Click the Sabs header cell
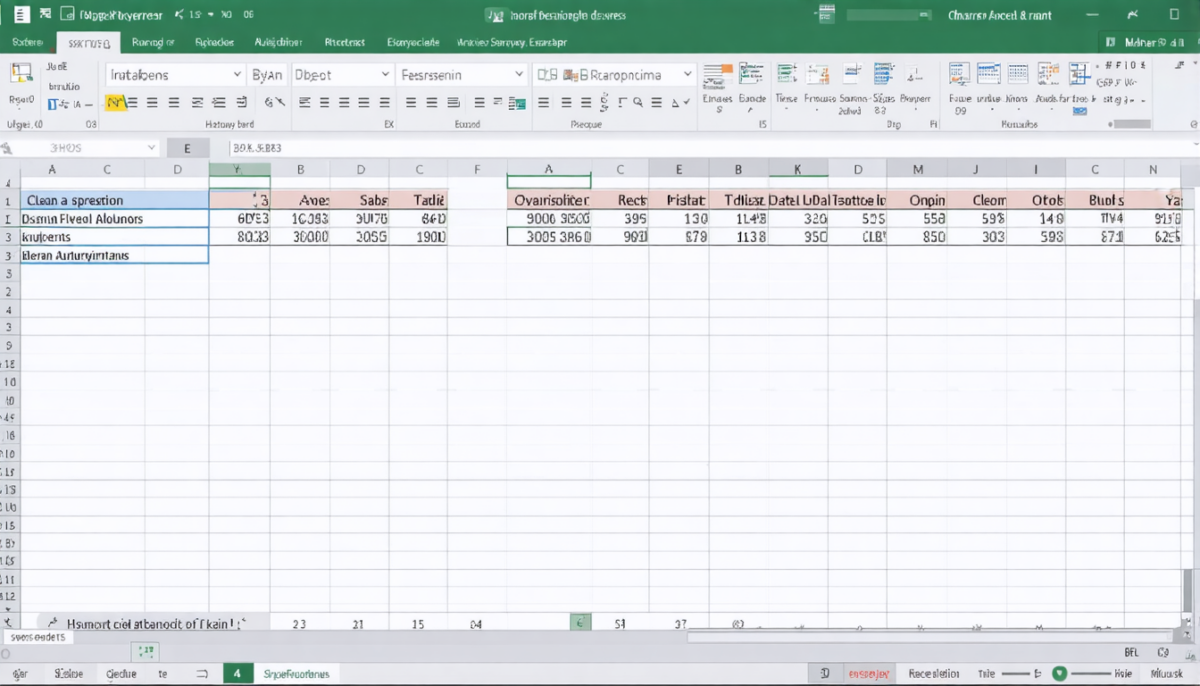 click(x=360, y=200)
